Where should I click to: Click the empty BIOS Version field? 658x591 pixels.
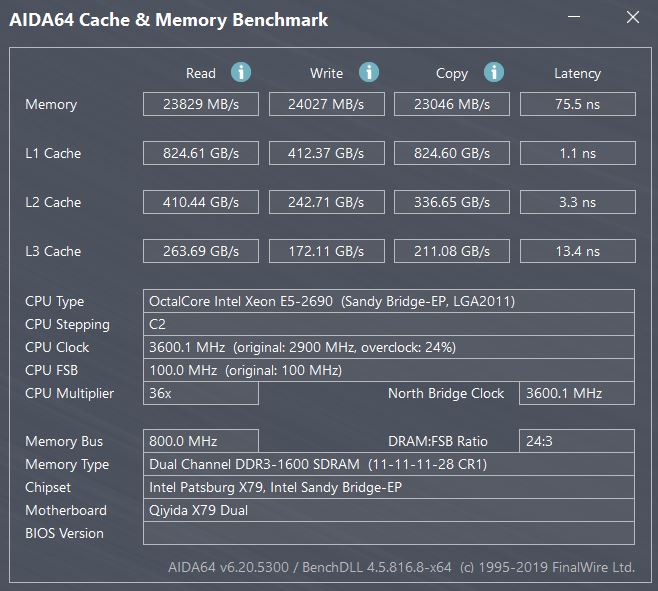(x=389, y=533)
